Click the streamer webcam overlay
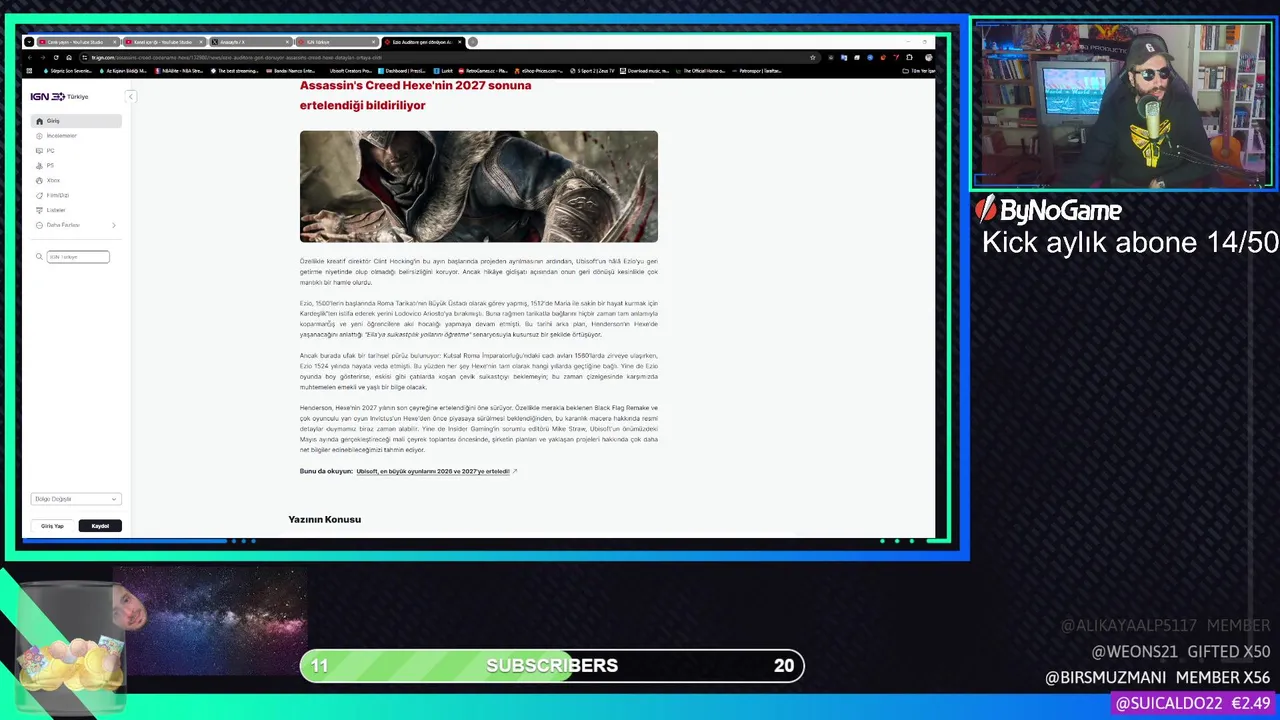The height and width of the screenshot is (720, 1280). click(x=1122, y=105)
